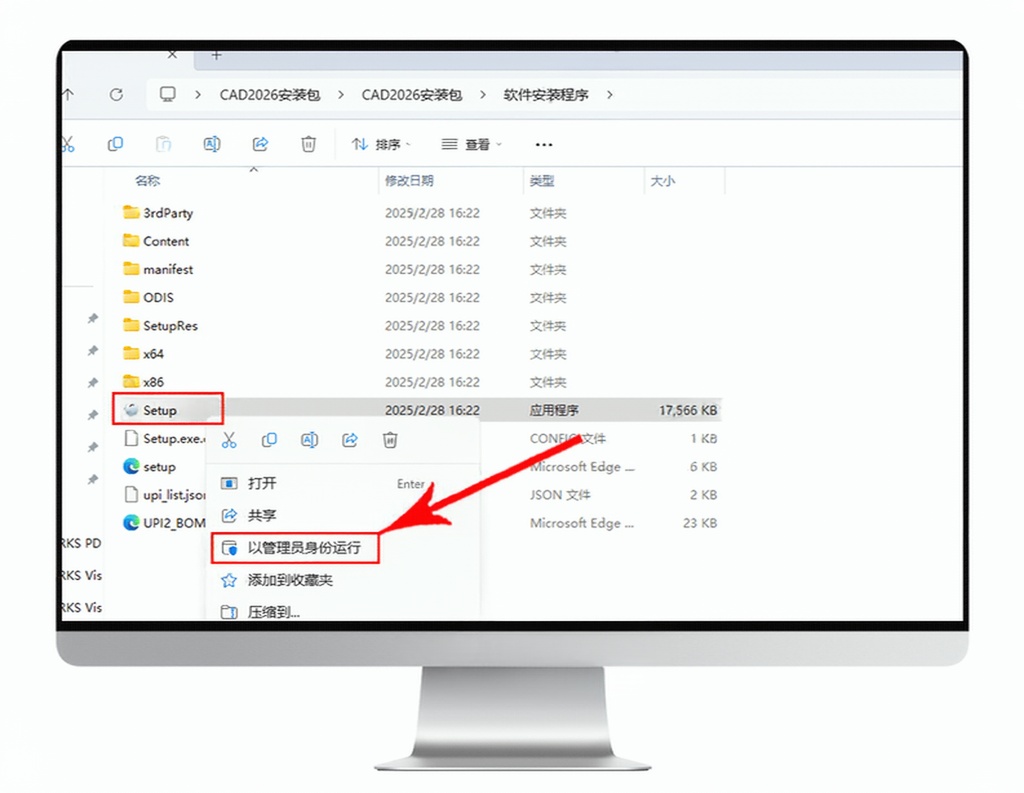Click the rename icon in the toolbar
The height and width of the screenshot is (793, 1024).
point(212,144)
